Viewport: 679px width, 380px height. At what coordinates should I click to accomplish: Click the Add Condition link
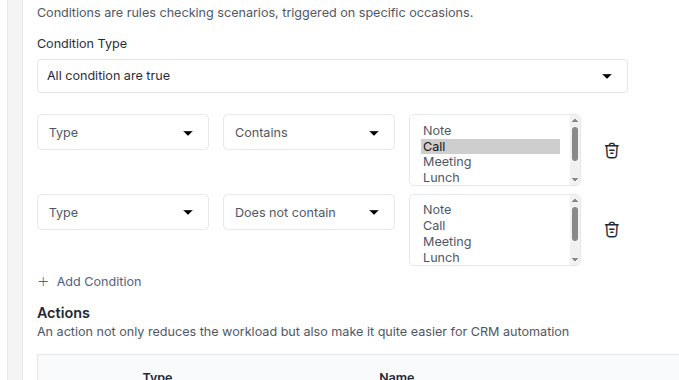coord(99,282)
